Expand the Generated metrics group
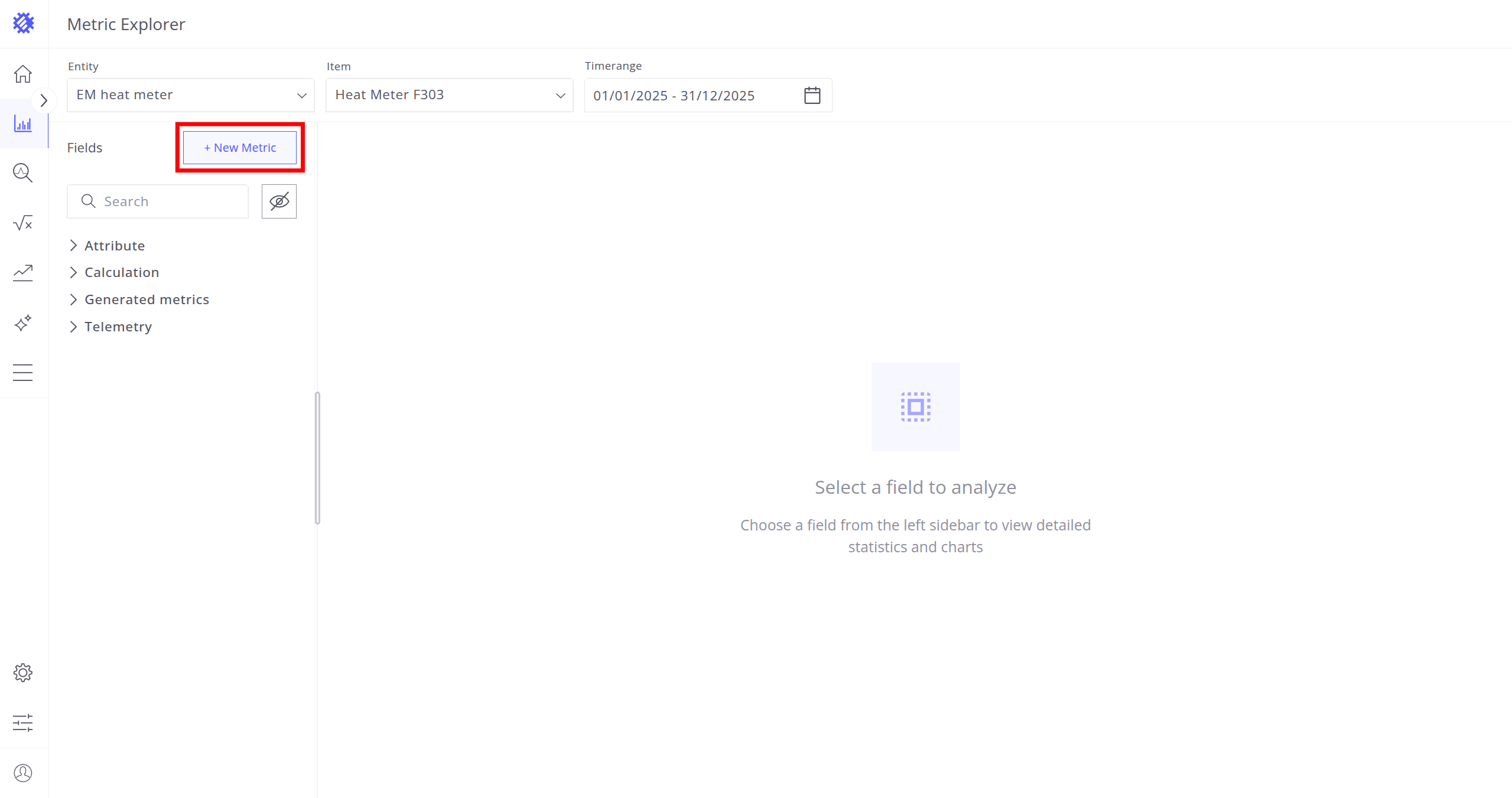Screen dimensions: 1512x798 (147, 299)
